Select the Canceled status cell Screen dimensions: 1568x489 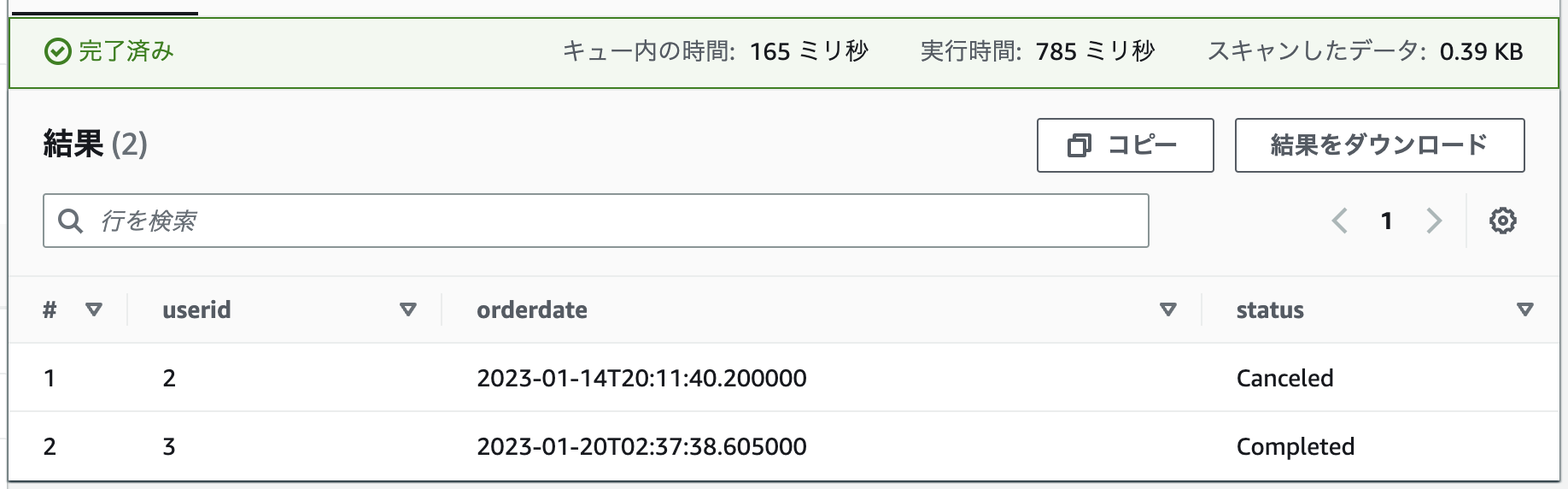[1284, 378]
